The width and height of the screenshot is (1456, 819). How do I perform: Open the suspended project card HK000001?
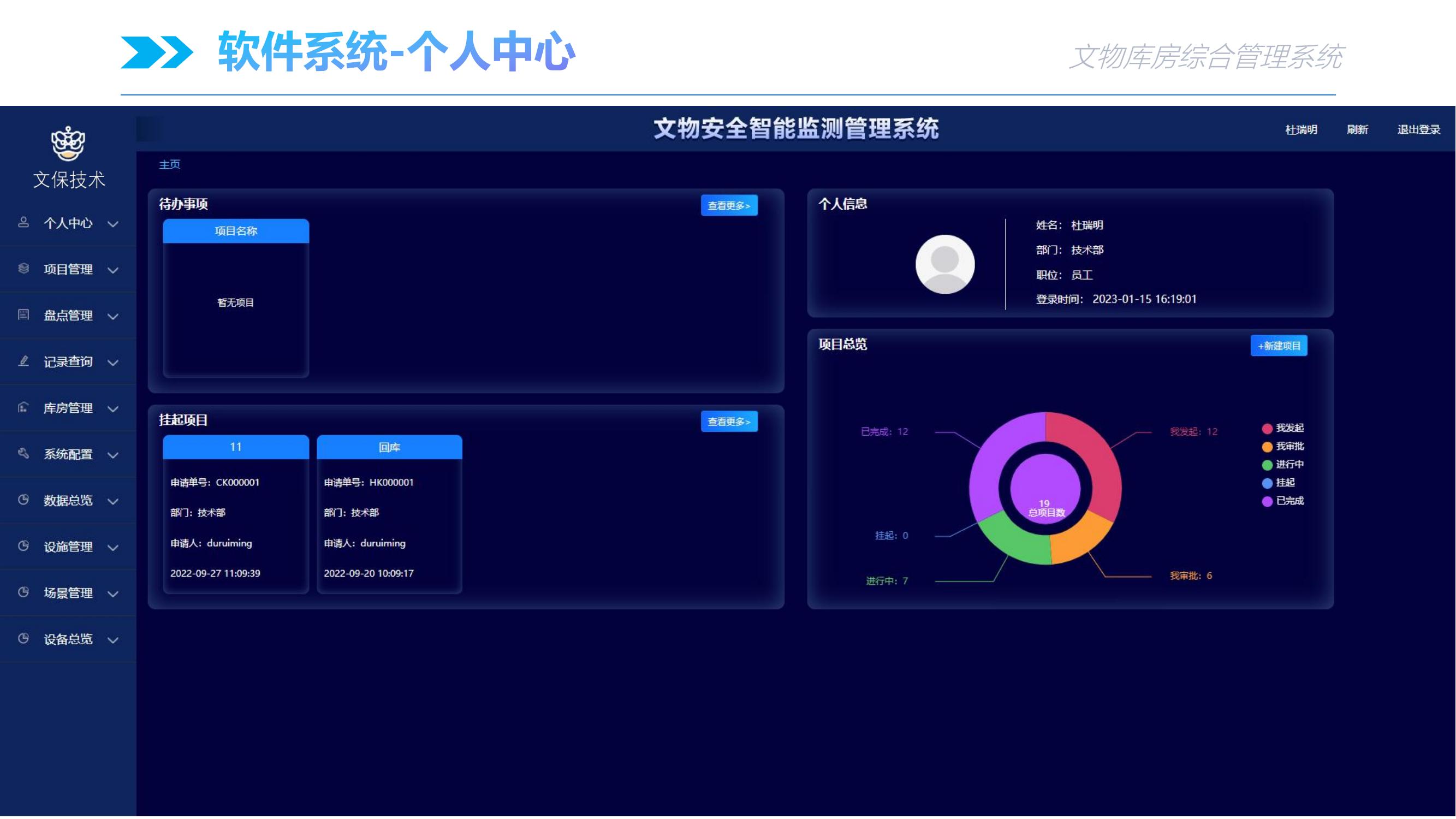389,514
